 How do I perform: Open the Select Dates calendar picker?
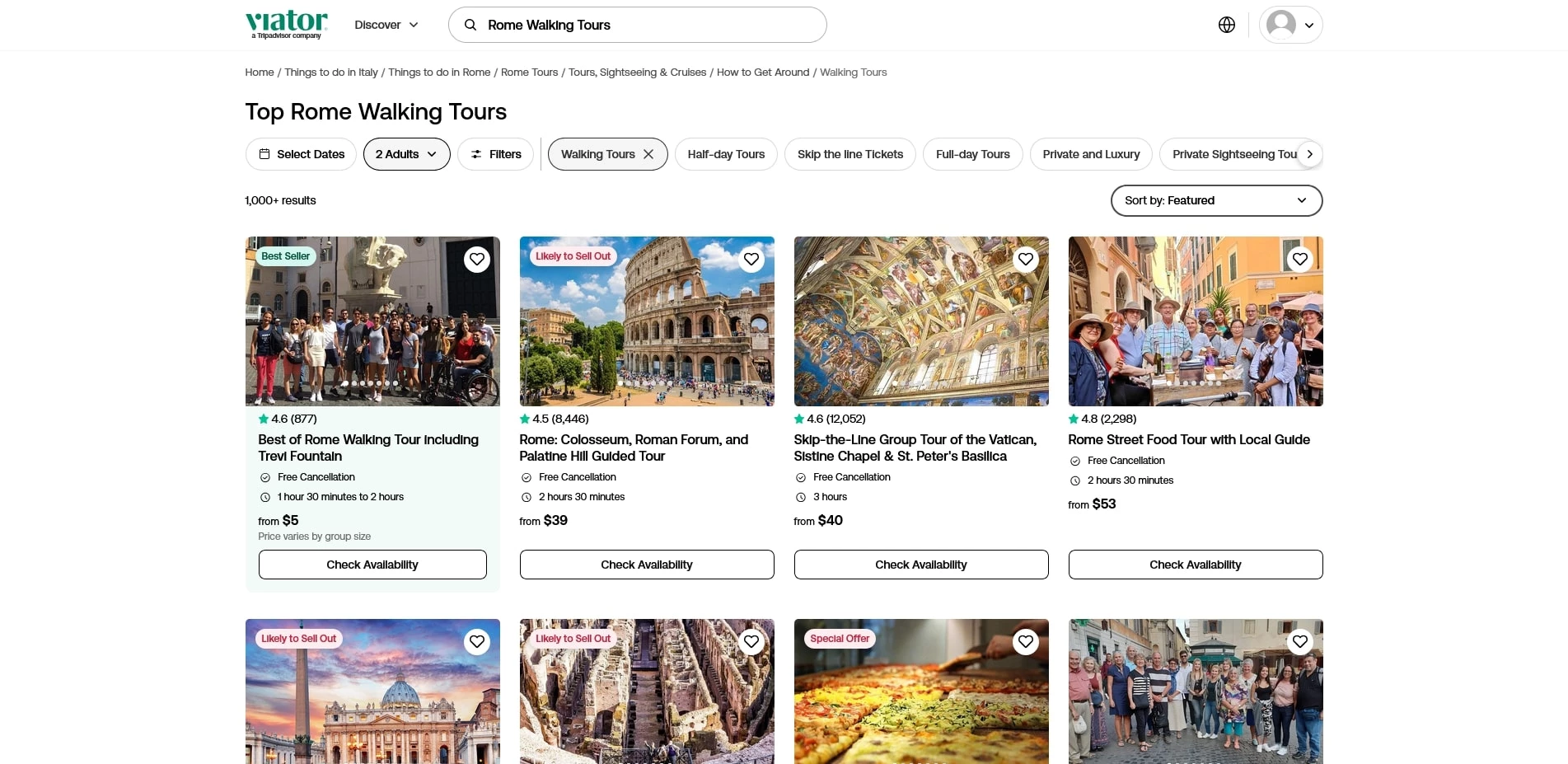[301, 154]
